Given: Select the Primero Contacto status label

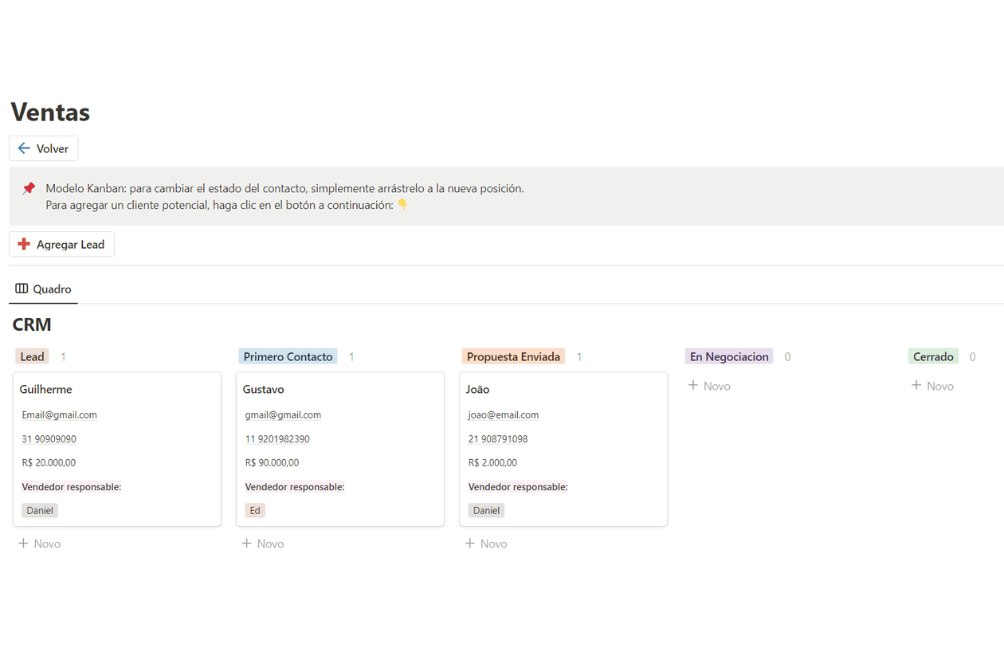Looking at the screenshot, I should point(288,357).
